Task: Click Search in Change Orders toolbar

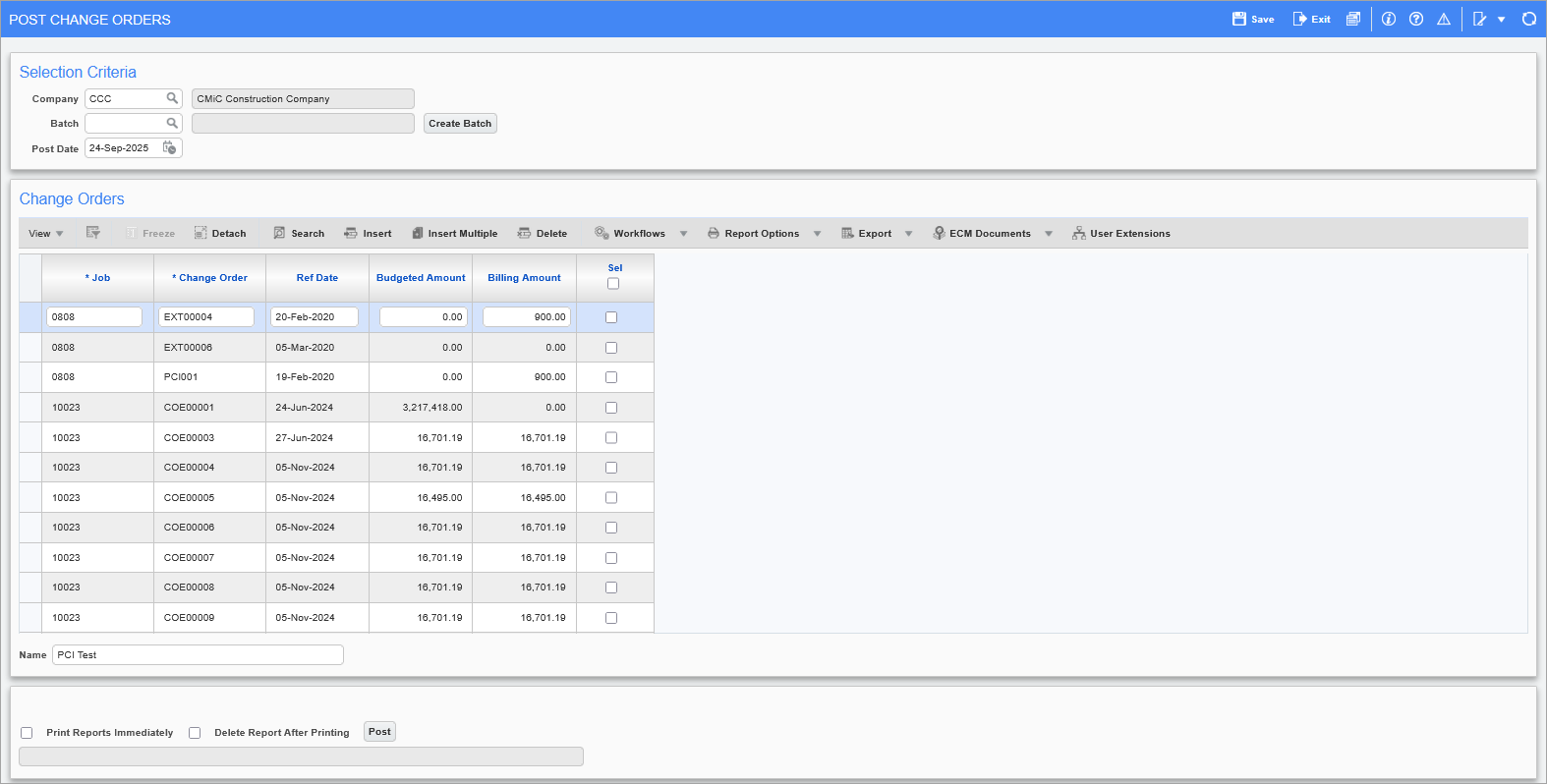Action: coord(299,233)
